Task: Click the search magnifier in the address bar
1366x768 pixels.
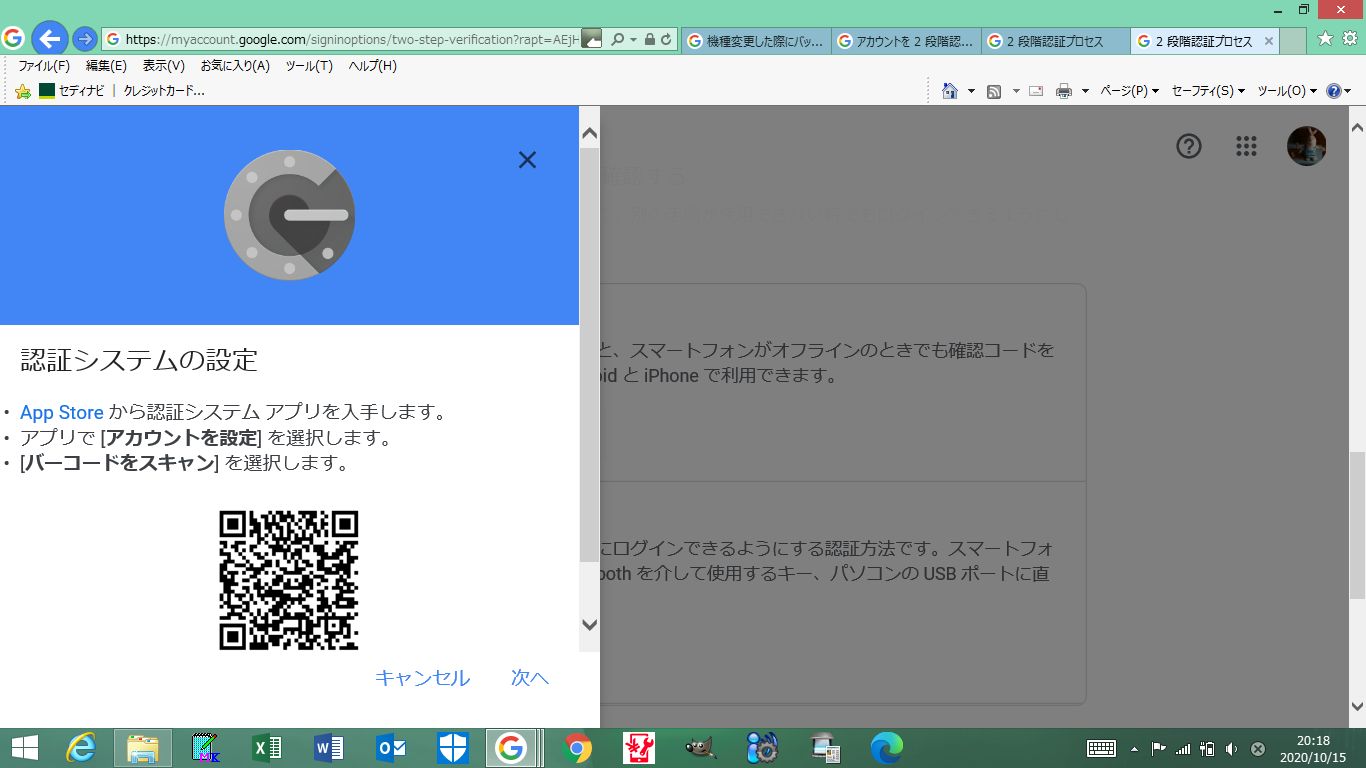Action: [x=617, y=40]
